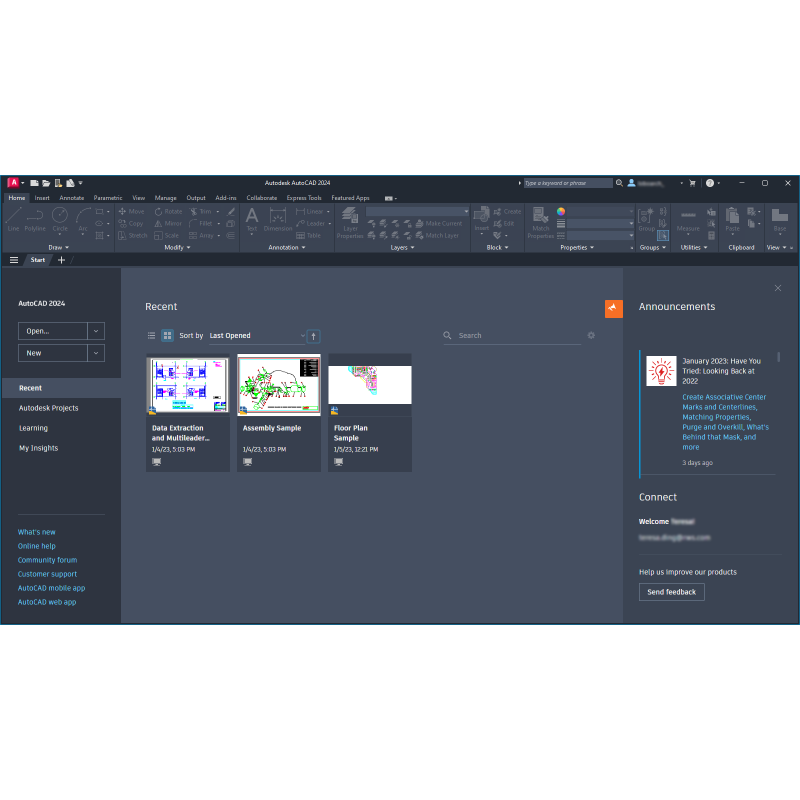Click the Send feedback button
The width and height of the screenshot is (800, 800).
(671, 592)
